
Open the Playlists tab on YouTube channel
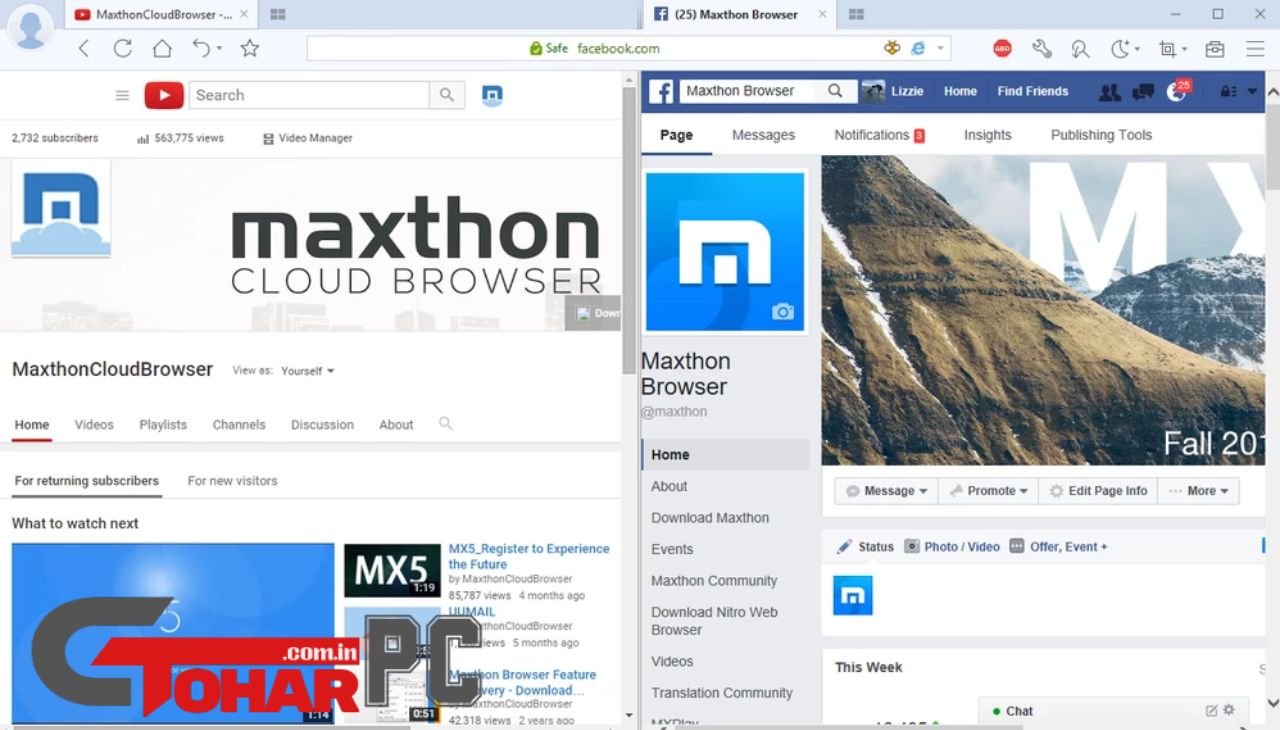(x=163, y=424)
